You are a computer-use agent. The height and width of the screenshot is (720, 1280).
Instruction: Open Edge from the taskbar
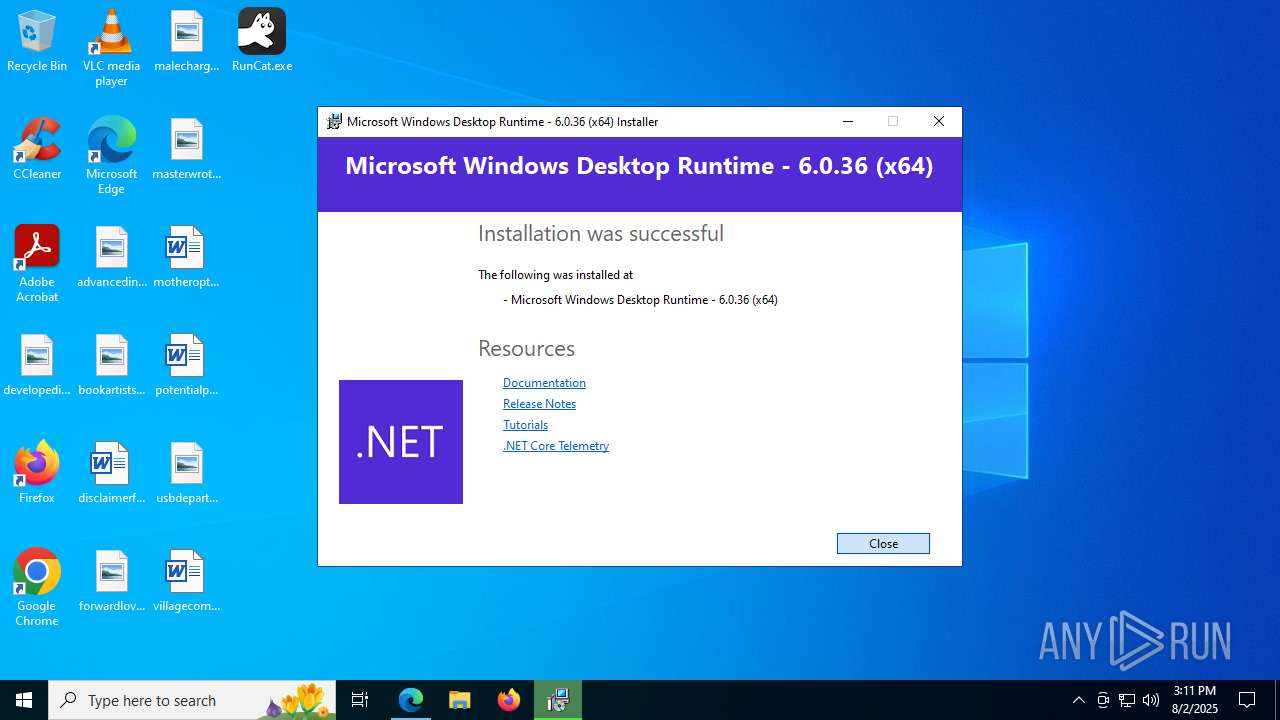[411, 700]
